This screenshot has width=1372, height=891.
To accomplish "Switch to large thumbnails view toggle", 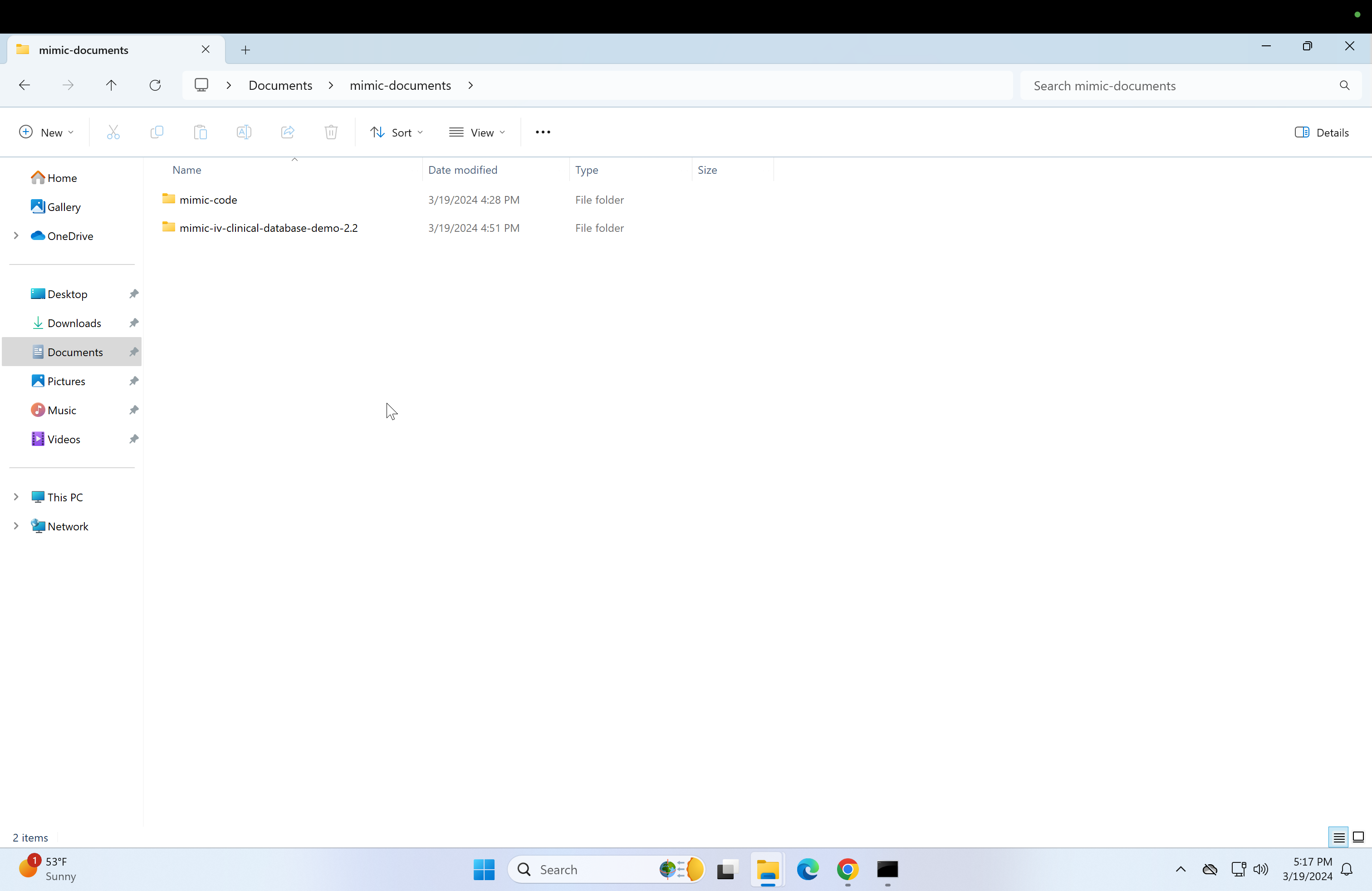I will pos(1358,837).
